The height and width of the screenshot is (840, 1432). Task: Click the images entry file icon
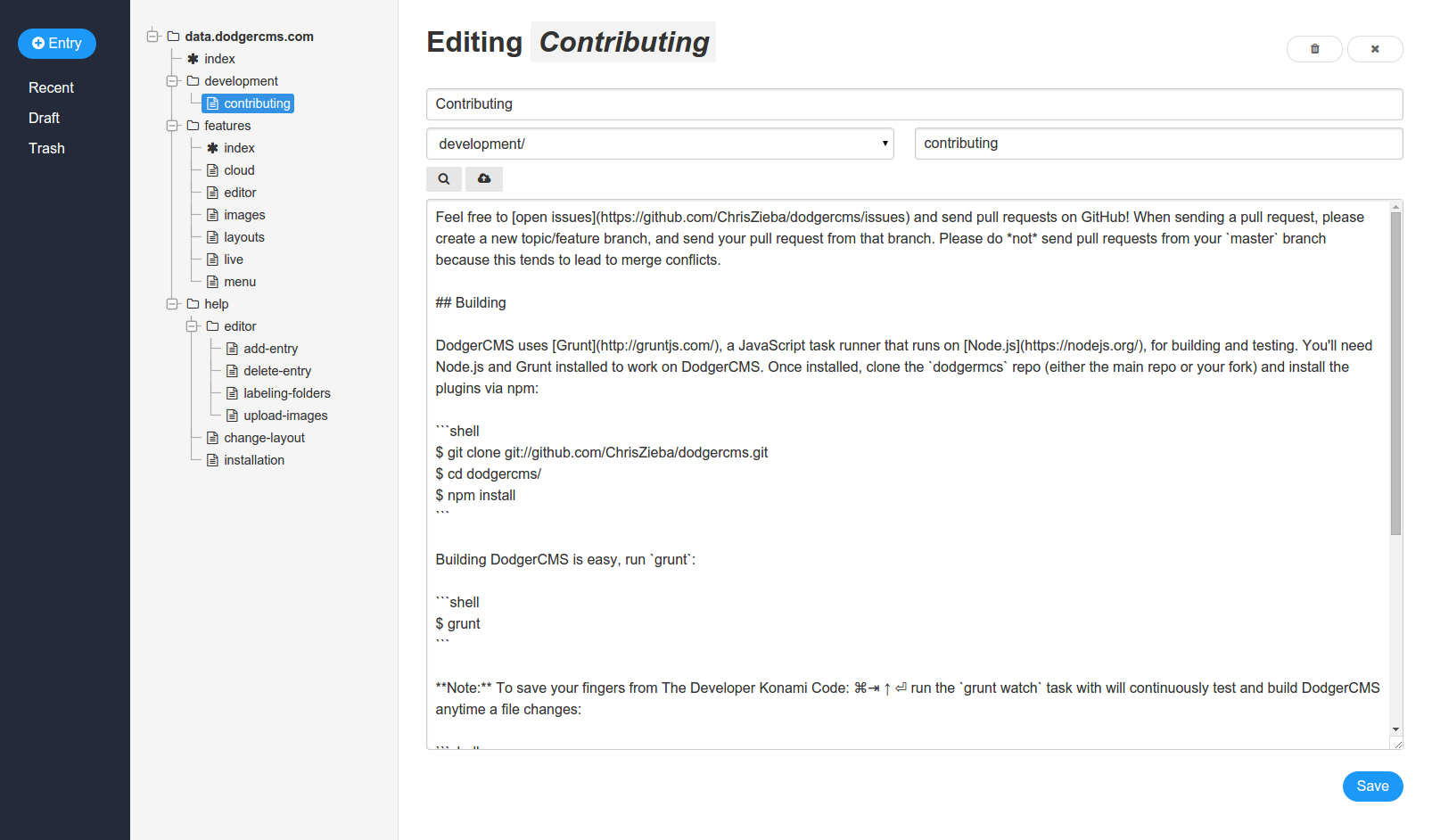212,215
